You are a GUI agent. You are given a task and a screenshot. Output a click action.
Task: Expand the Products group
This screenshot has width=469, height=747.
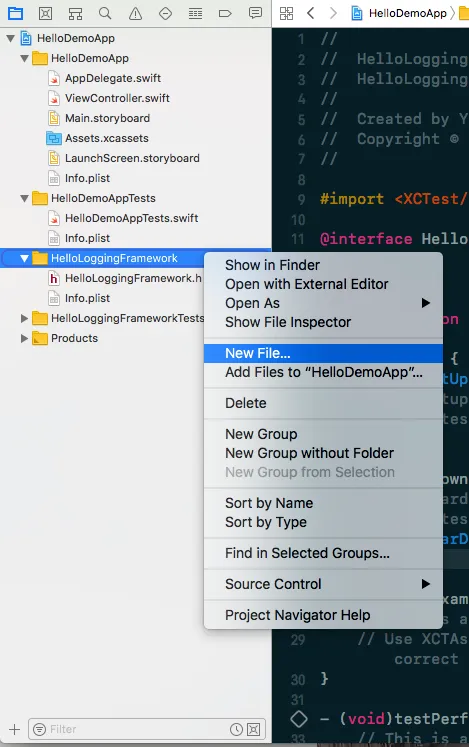click(24, 338)
